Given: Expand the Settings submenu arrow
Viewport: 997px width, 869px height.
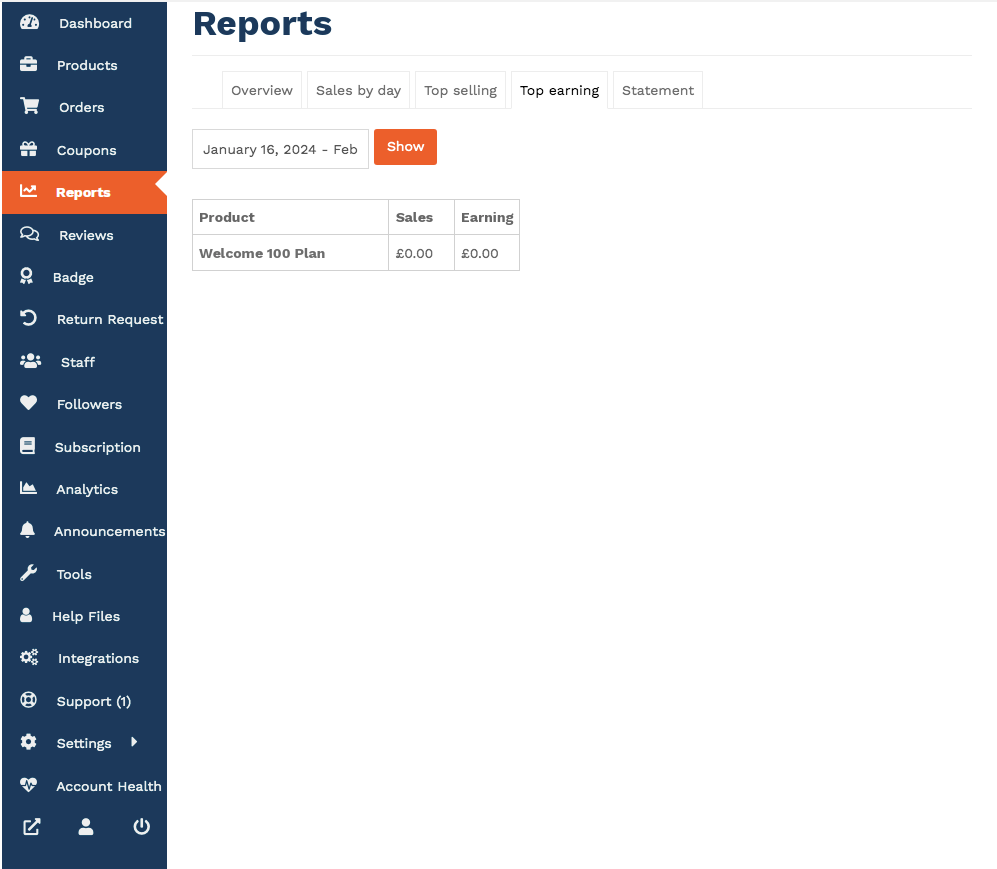Looking at the screenshot, I should [x=134, y=742].
